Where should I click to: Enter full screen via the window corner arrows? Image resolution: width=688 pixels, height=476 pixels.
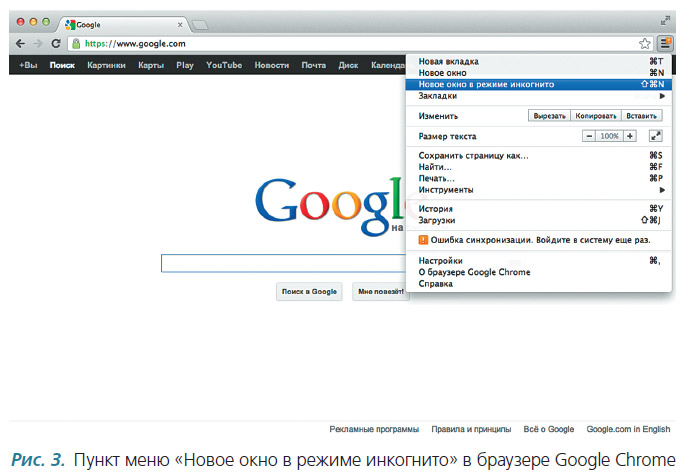pos(665,21)
